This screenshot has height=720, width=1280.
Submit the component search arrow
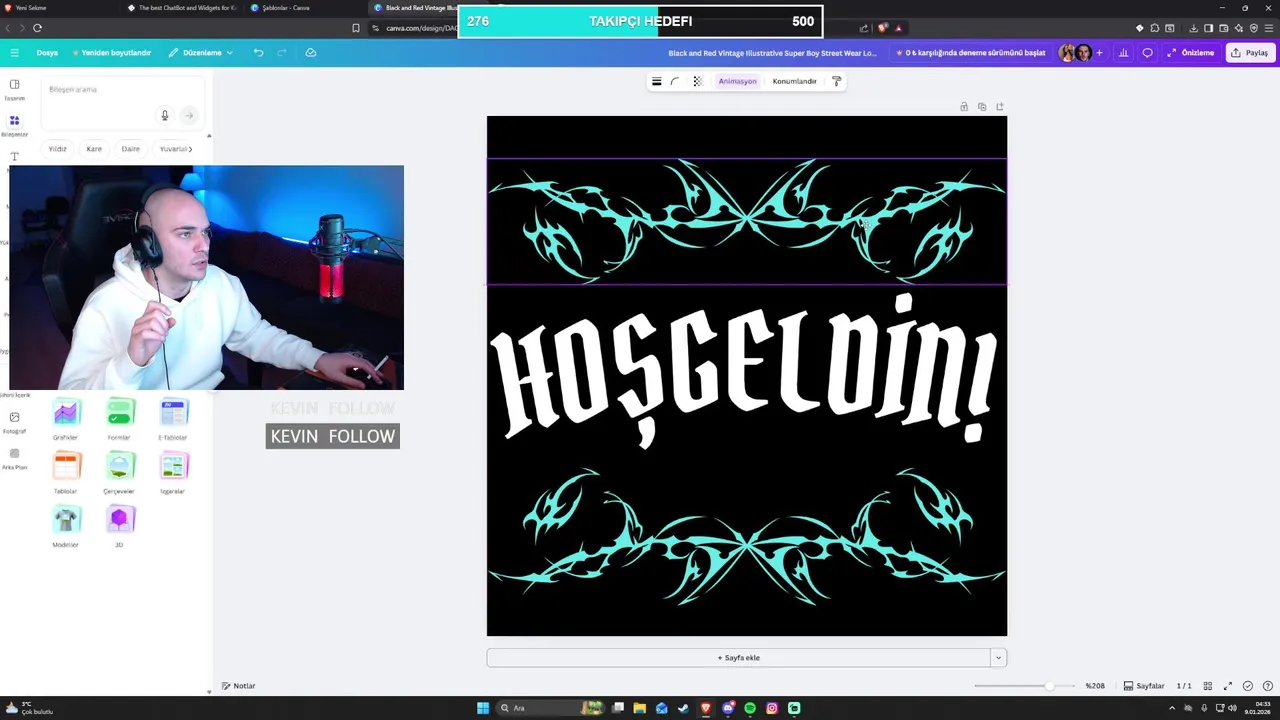tap(188, 115)
